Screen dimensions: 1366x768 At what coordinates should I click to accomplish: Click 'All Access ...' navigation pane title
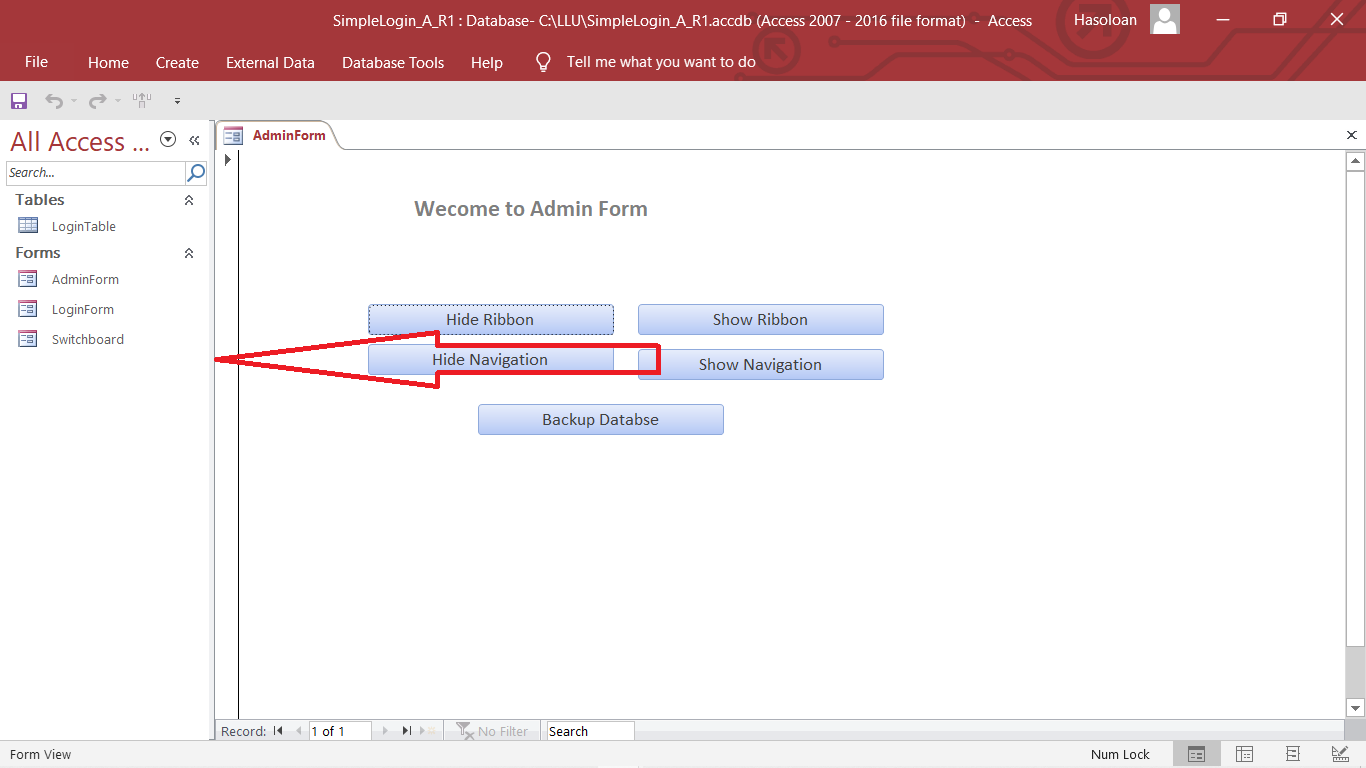pyautogui.click(x=80, y=142)
